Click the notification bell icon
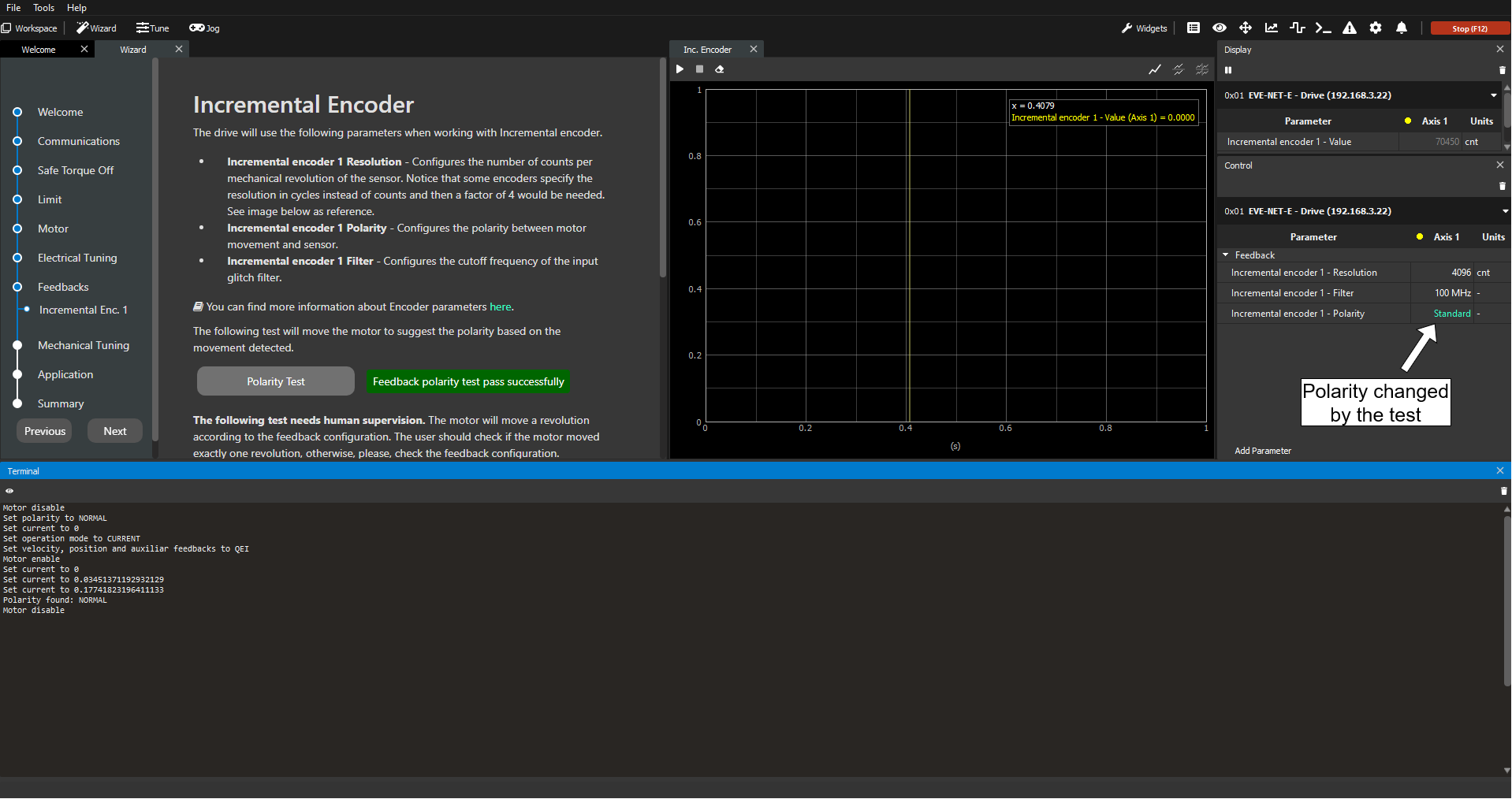The image size is (1512, 799). (1401, 28)
